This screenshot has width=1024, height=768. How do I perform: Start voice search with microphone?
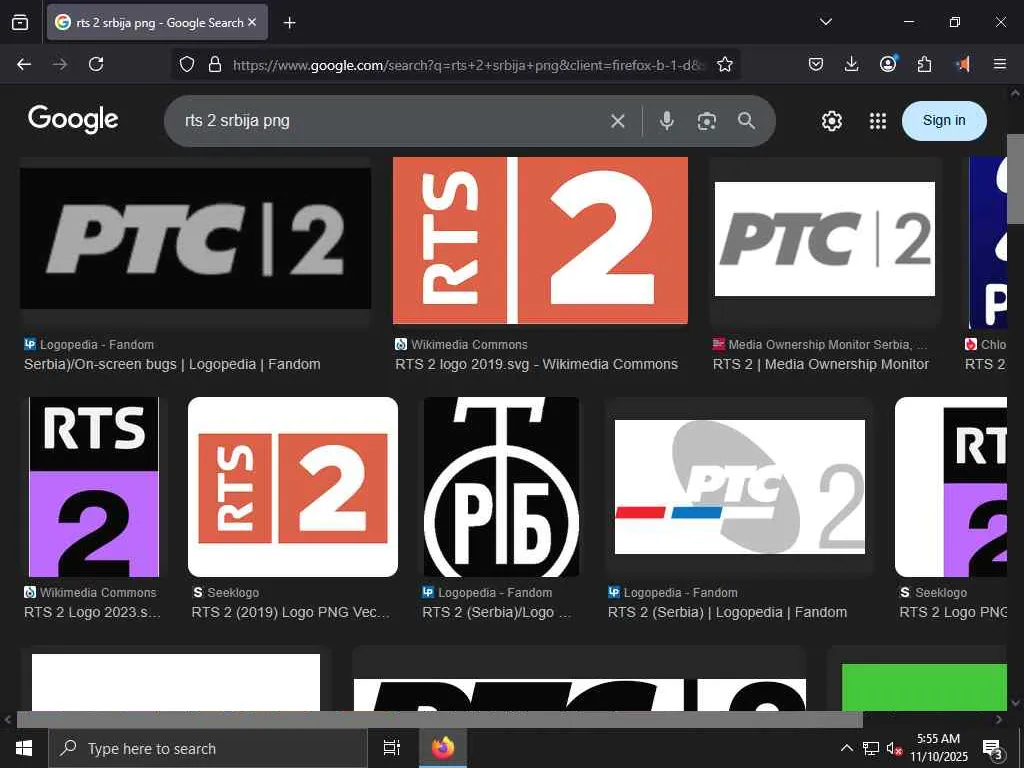click(667, 121)
